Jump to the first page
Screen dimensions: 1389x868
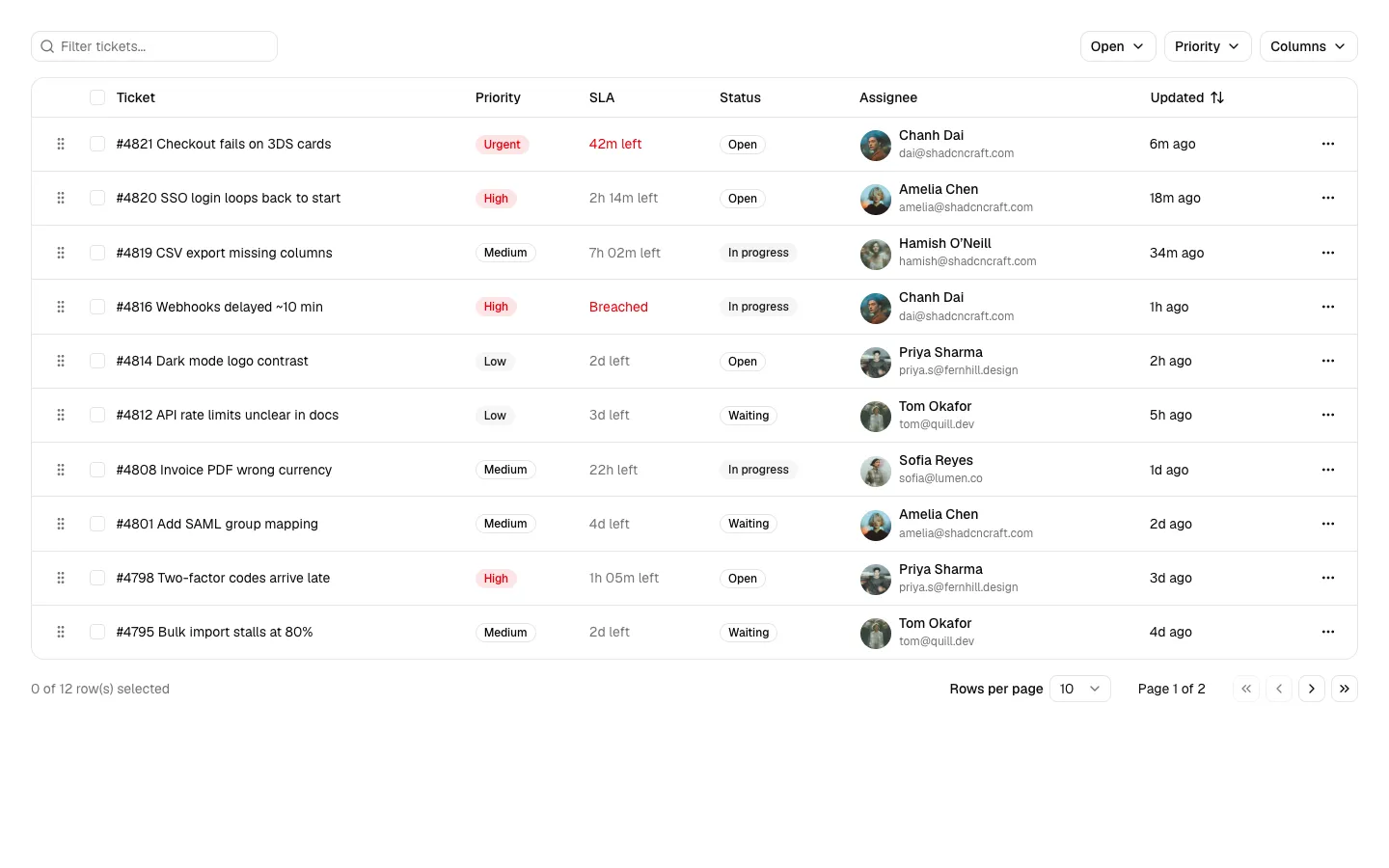point(1246,689)
